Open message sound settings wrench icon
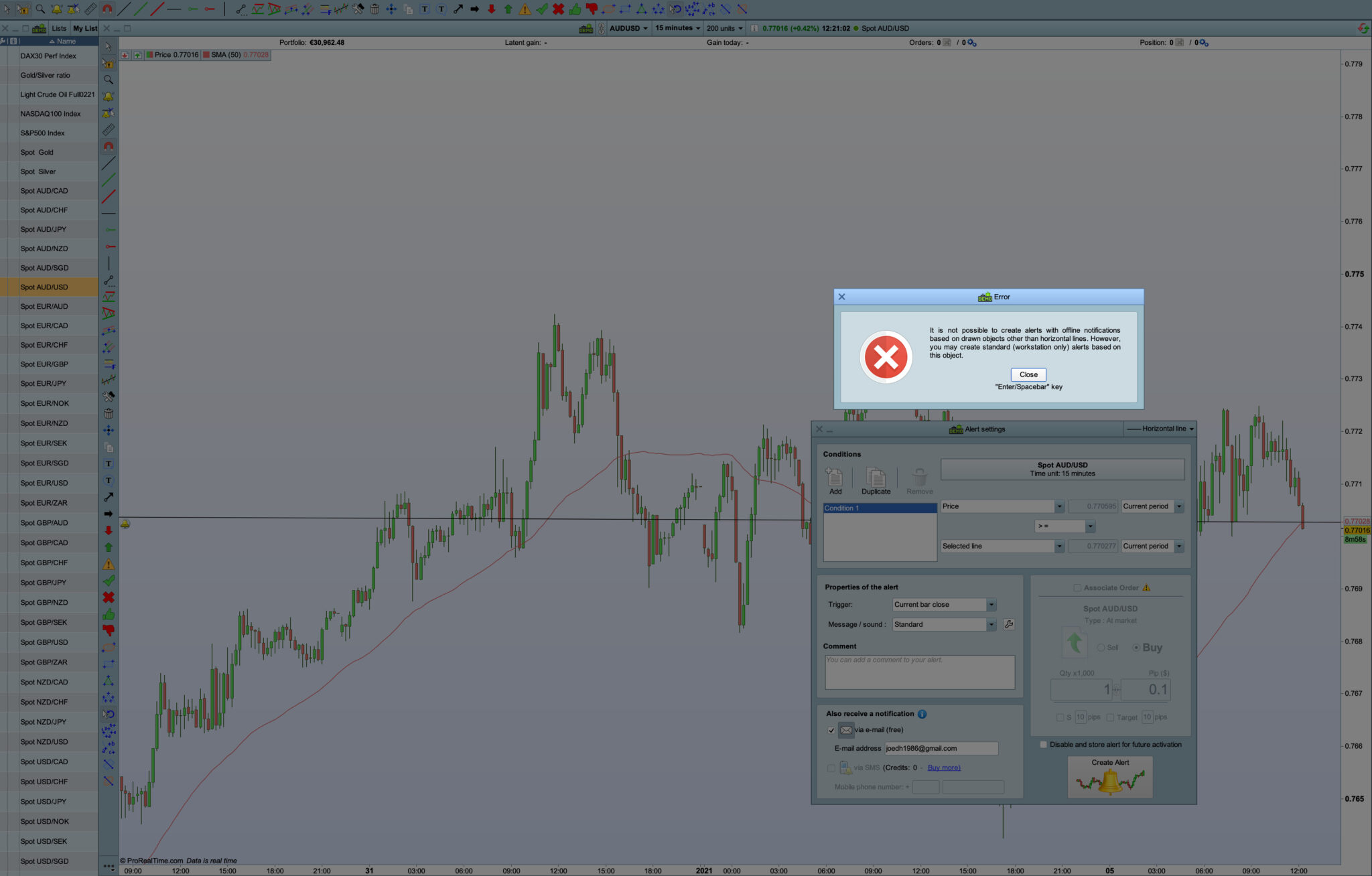The image size is (1372, 876). tap(1008, 624)
